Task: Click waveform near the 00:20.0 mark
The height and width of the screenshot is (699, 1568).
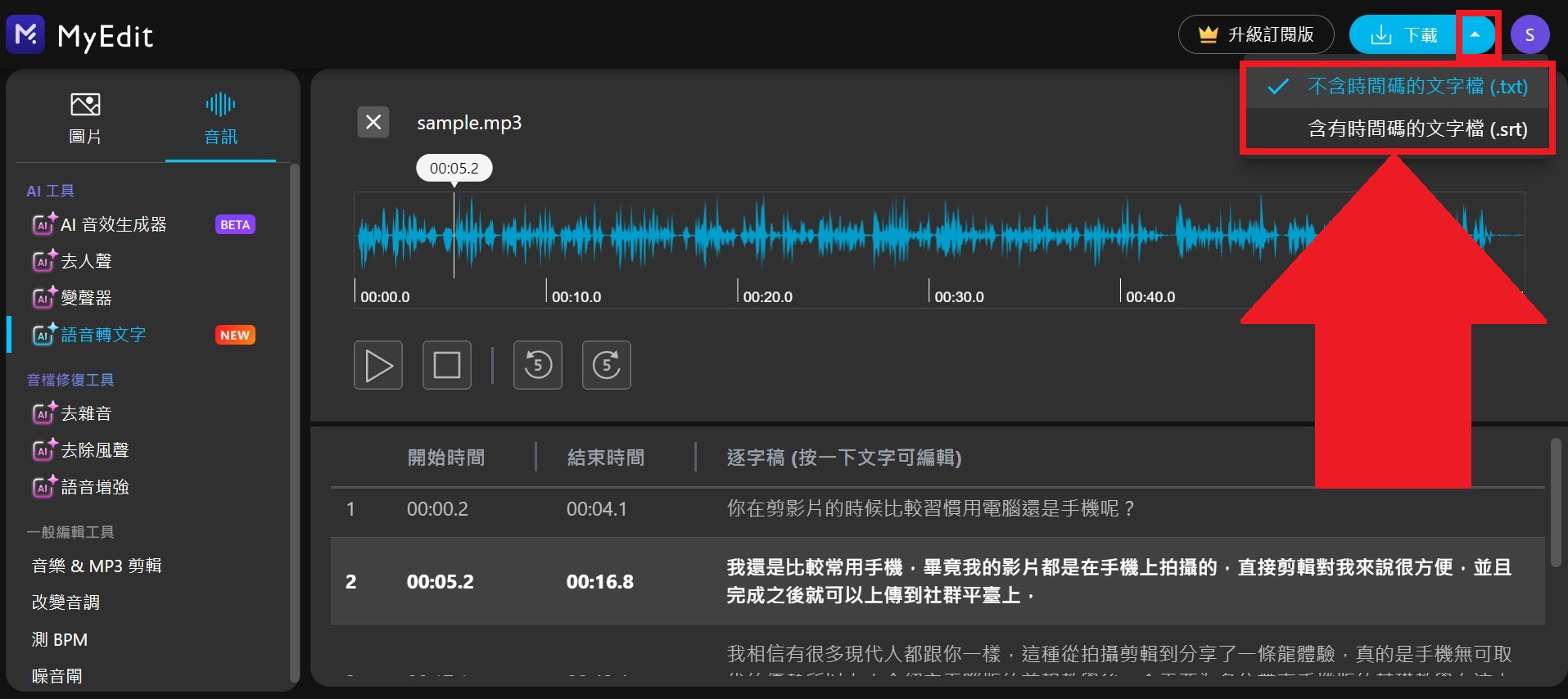Action: tap(739, 236)
